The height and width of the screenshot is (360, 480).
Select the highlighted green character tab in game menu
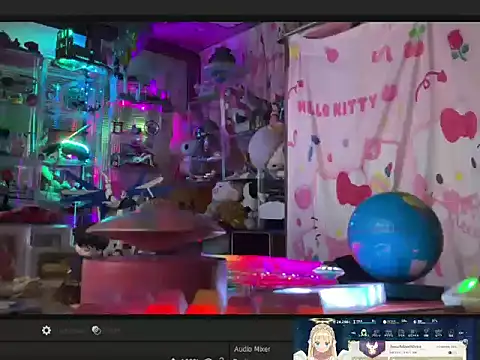(x=364, y=333)
